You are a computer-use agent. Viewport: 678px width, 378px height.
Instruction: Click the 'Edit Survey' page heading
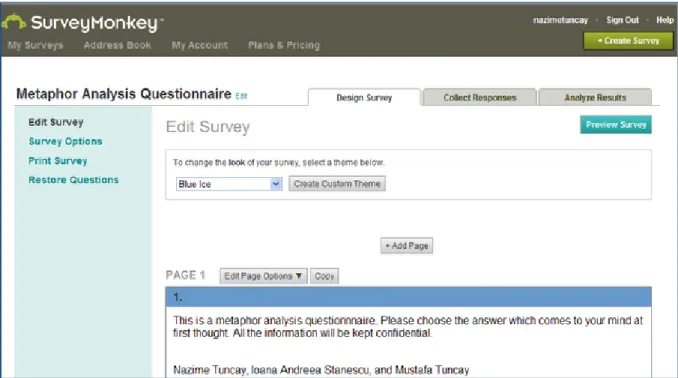point(208,127)
